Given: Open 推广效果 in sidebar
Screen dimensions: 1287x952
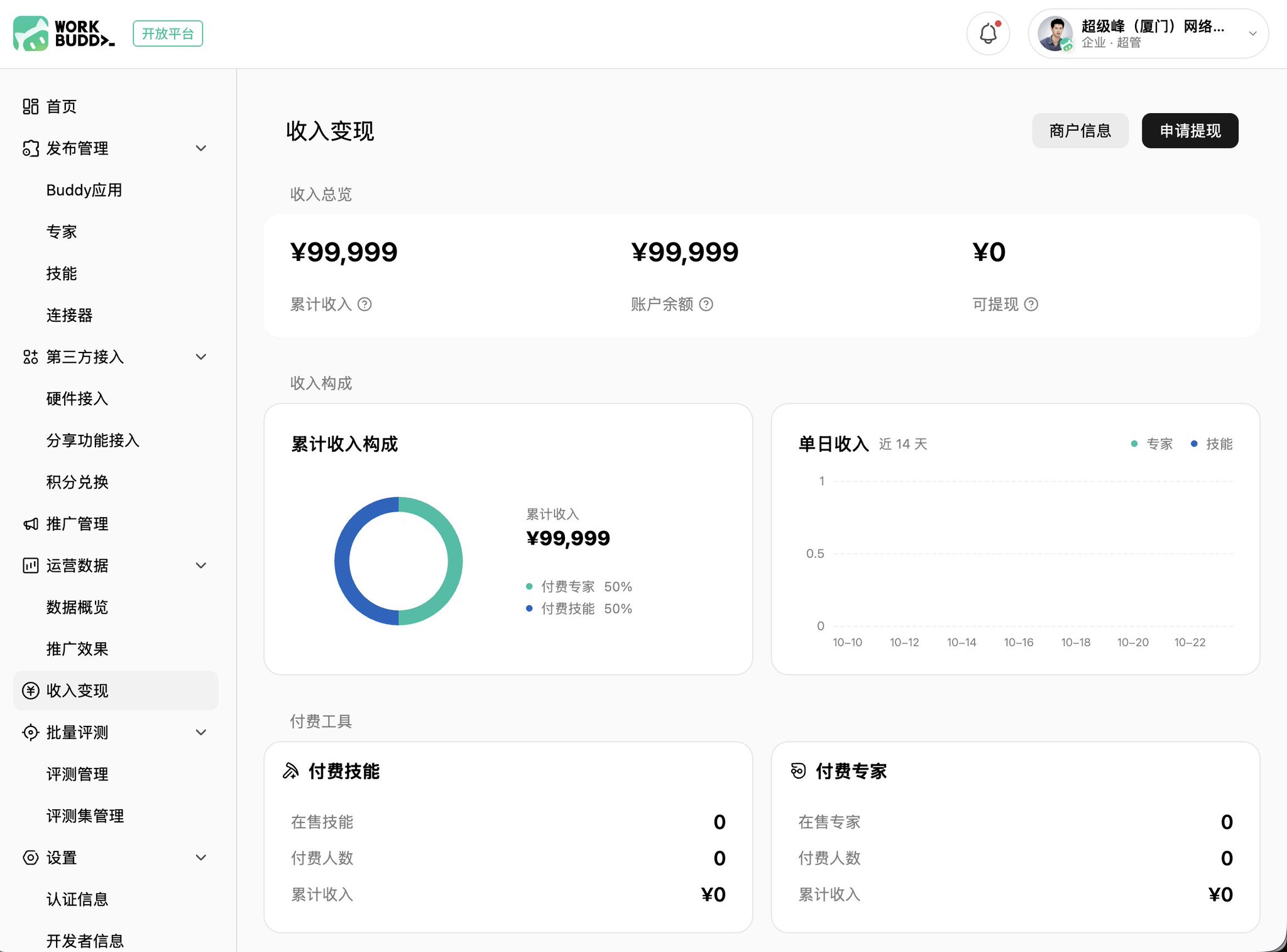Looking at the screenshot, I should [x=77, y=649].
